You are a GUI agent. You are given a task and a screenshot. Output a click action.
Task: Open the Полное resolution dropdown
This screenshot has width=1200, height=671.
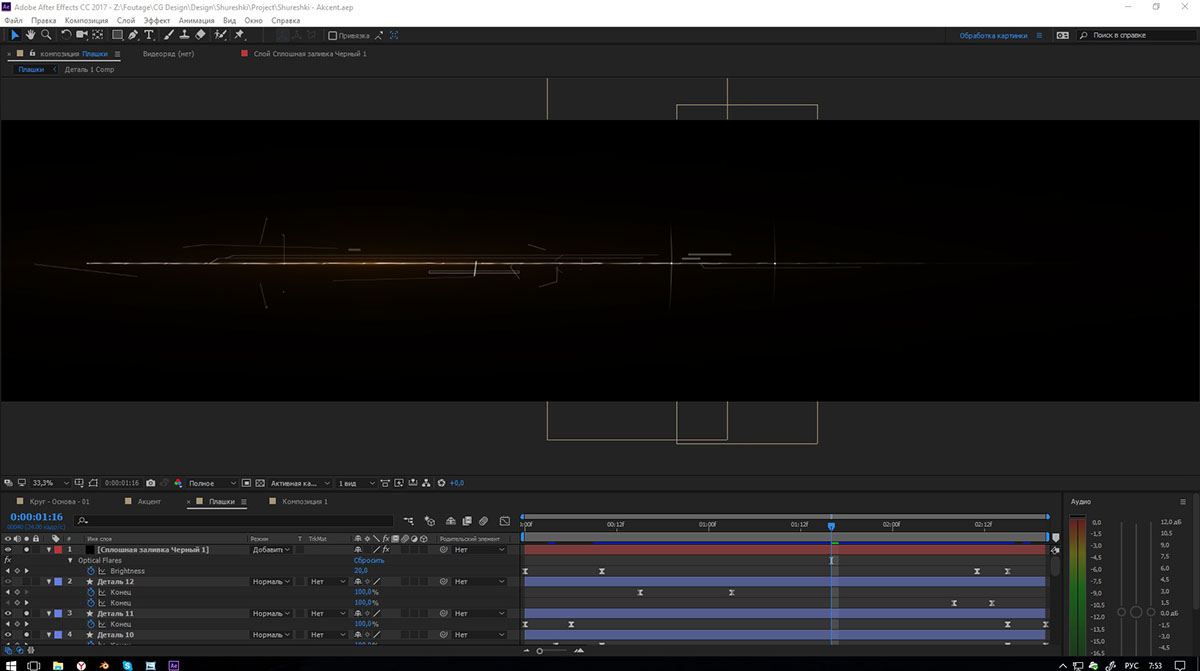click(213, 483)
